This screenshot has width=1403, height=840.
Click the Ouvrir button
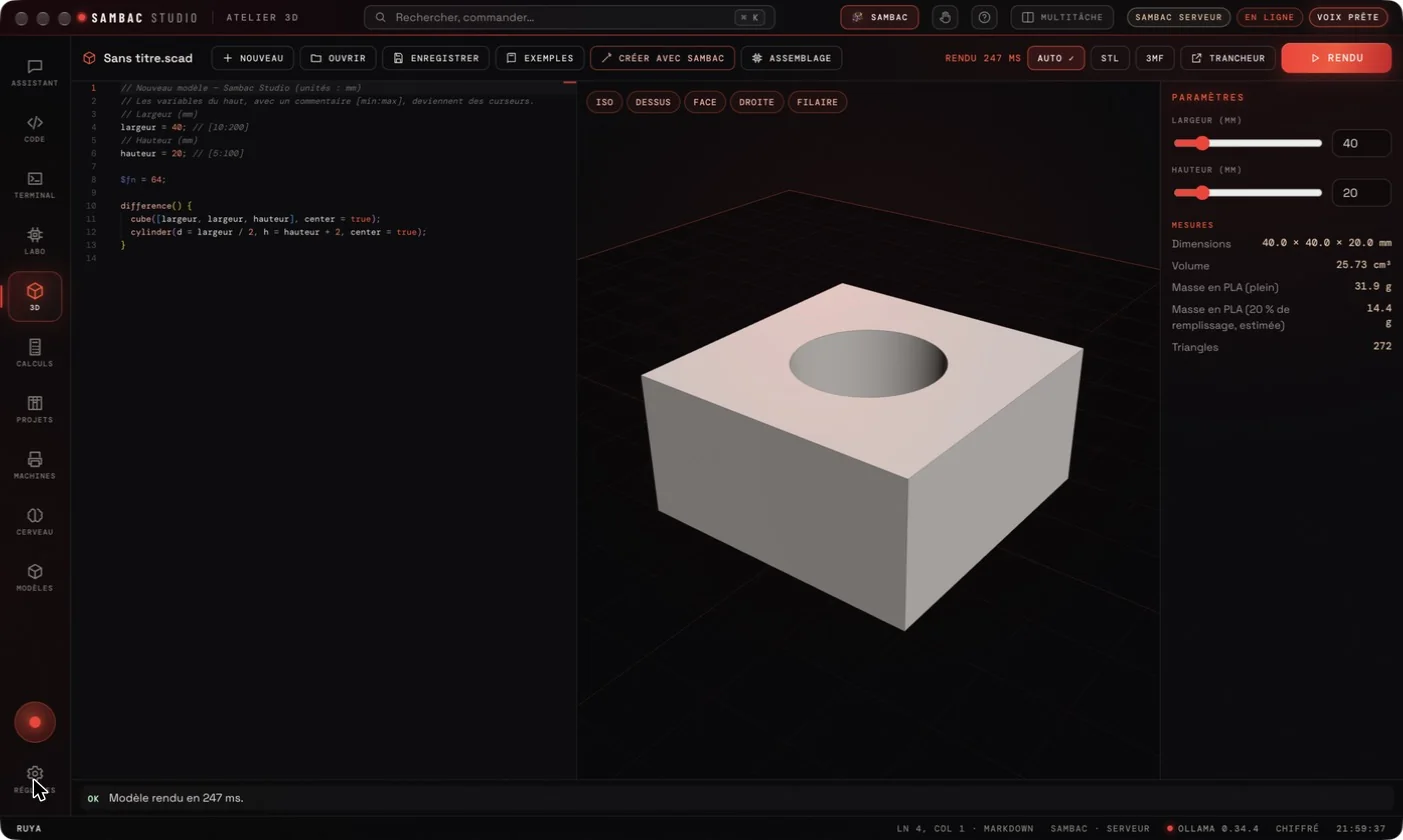click(x=338, y=58)
